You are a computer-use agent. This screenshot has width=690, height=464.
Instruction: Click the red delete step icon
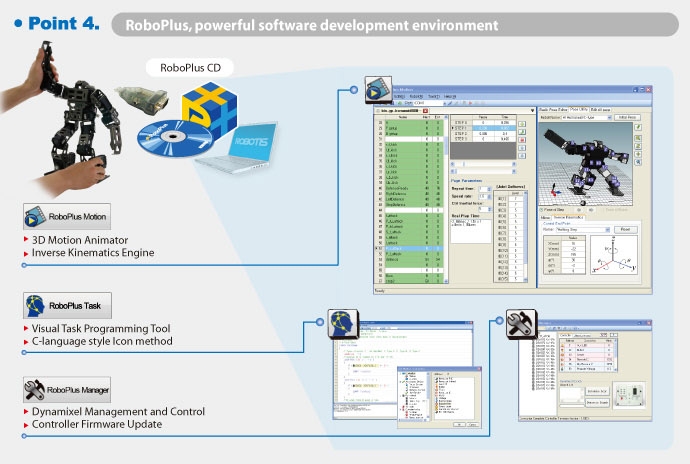[x=522, y=140]
